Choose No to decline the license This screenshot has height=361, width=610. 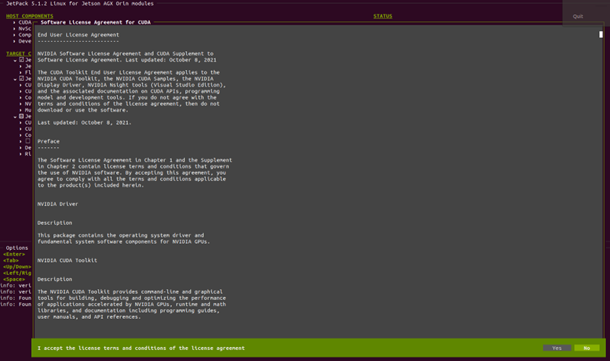click(x=587, y=348)
